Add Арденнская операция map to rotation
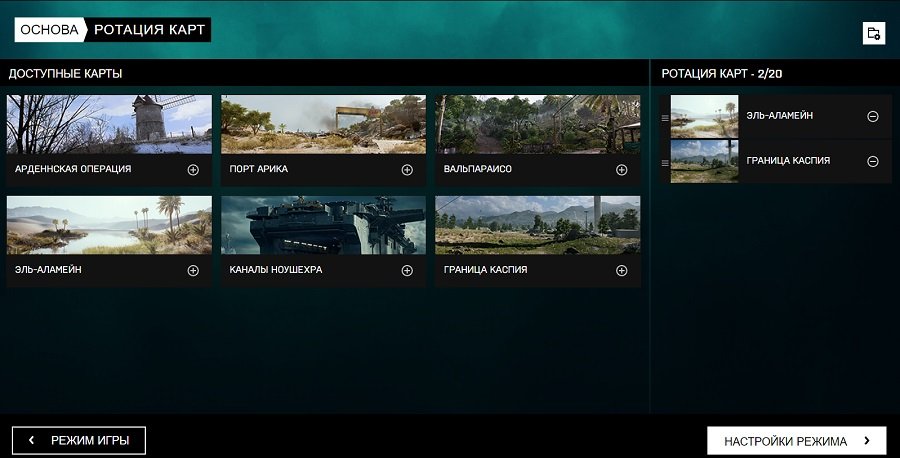Viewport: 900px width, 458px height. (193, 170)
